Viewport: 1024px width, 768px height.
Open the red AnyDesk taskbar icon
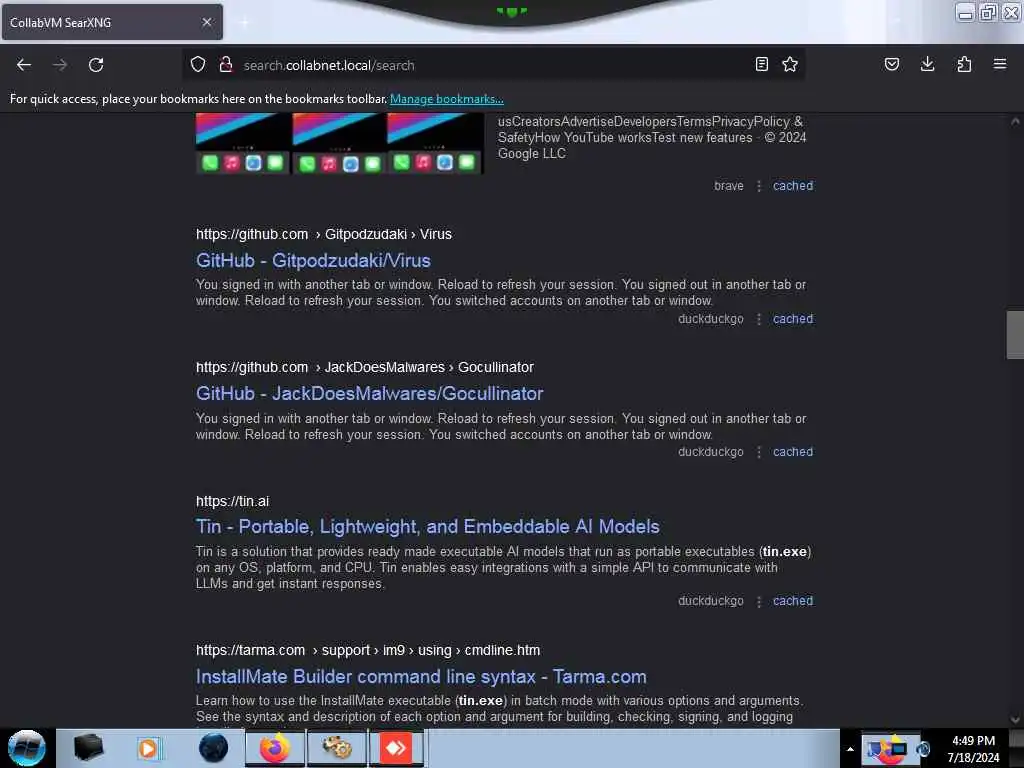[396, 748]
